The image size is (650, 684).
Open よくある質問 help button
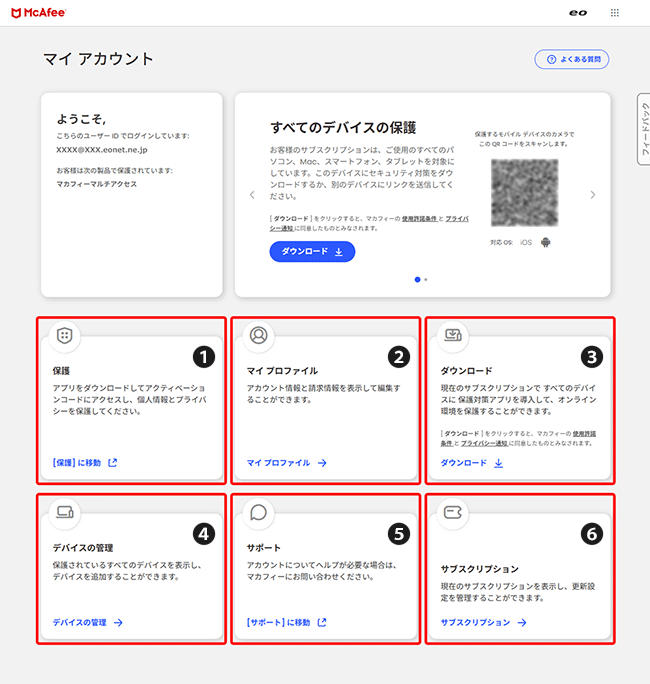point(571,59)
